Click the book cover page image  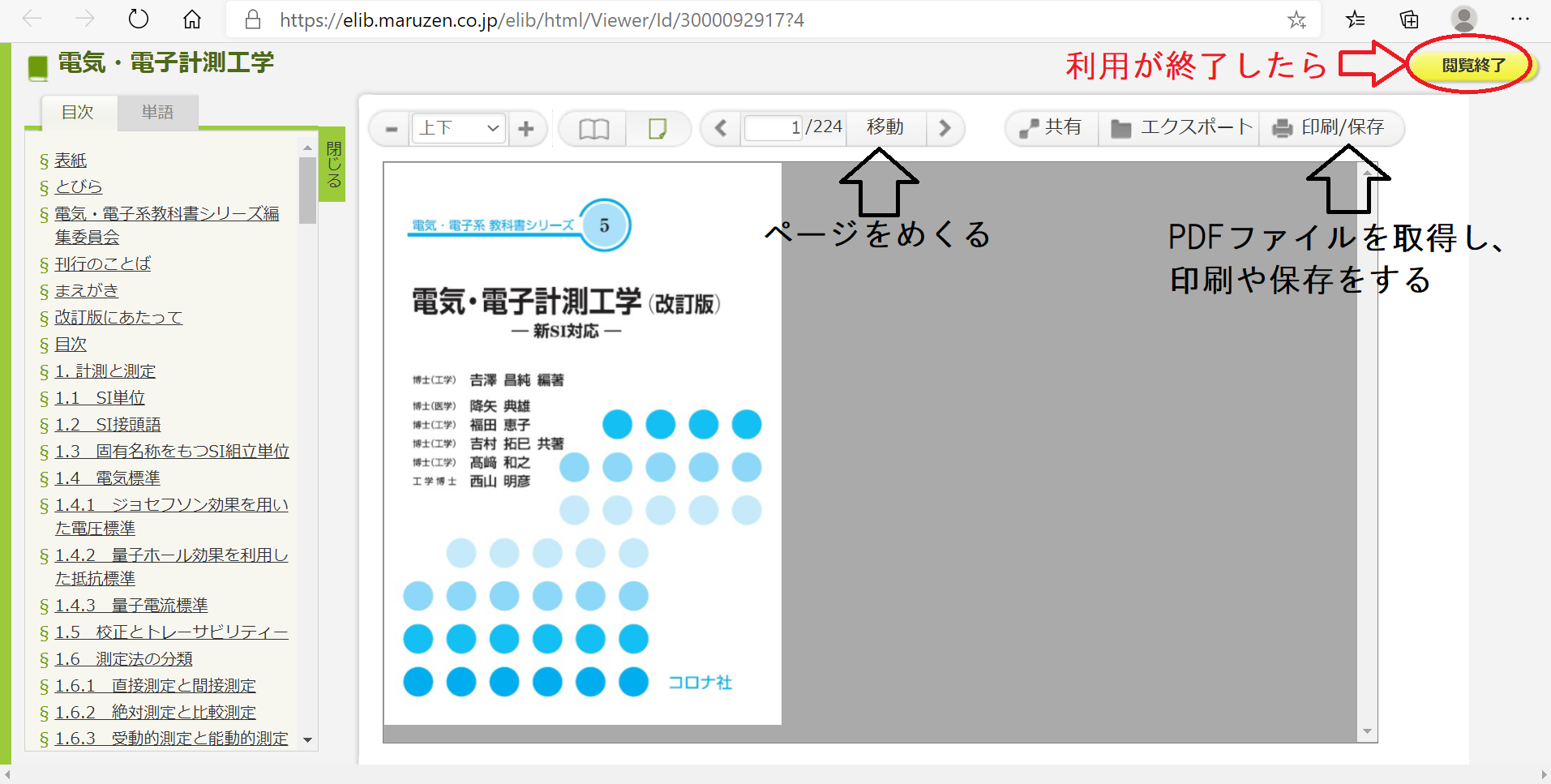pos(582,443)
